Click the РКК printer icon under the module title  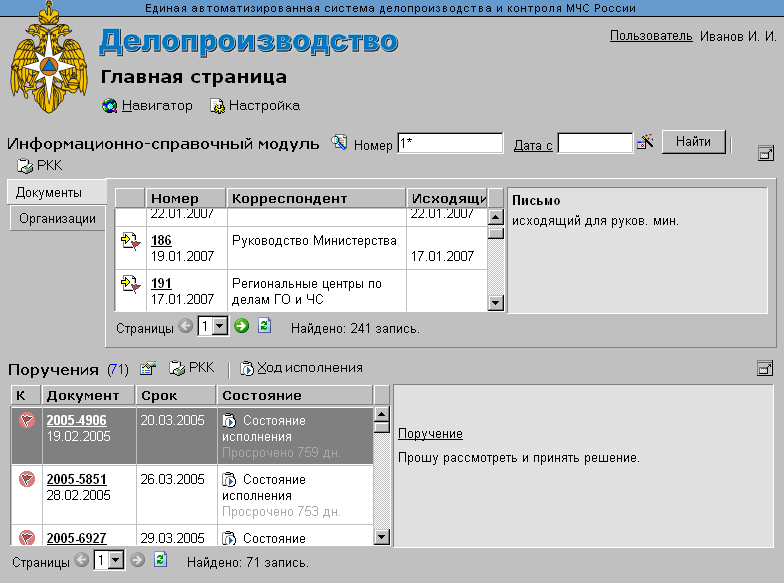[x=24, y=166]
